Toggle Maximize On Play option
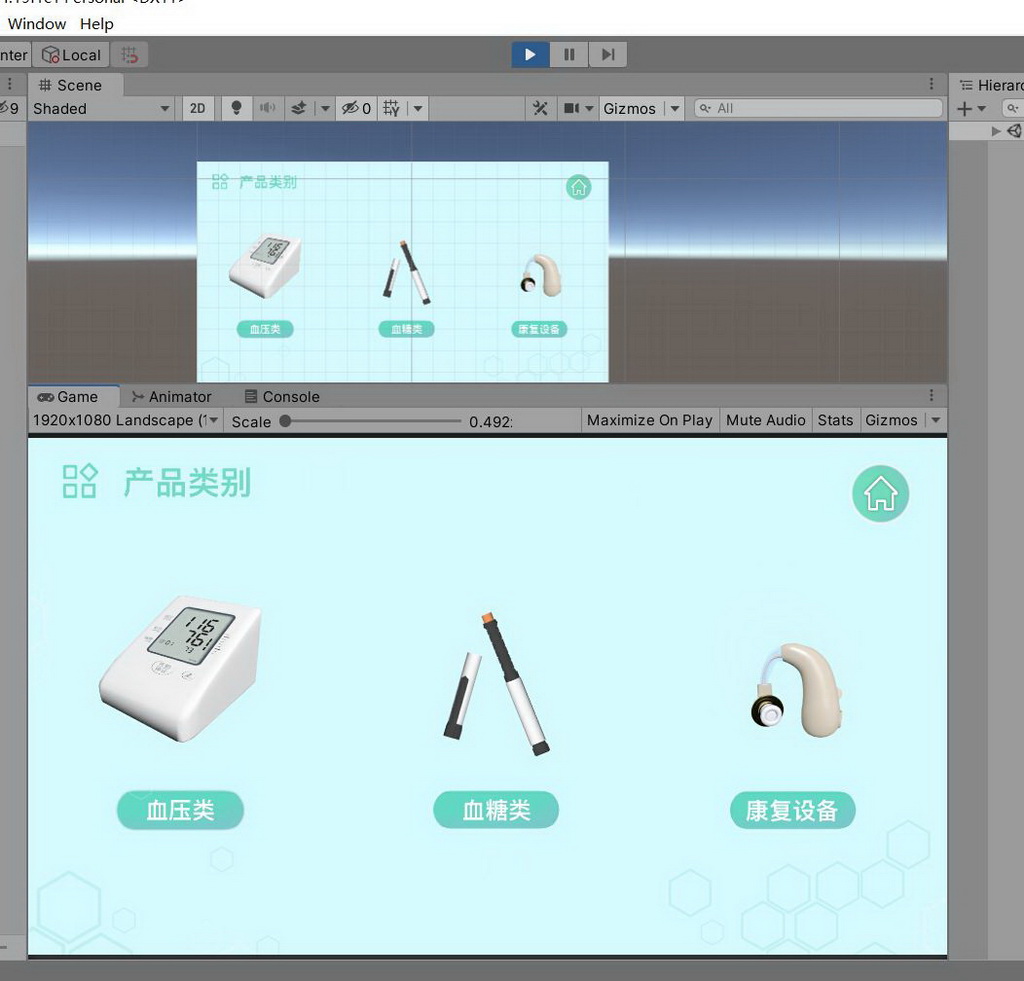Image resolution: width=1024 pixels, height=981 pixels. coord(649,420)
